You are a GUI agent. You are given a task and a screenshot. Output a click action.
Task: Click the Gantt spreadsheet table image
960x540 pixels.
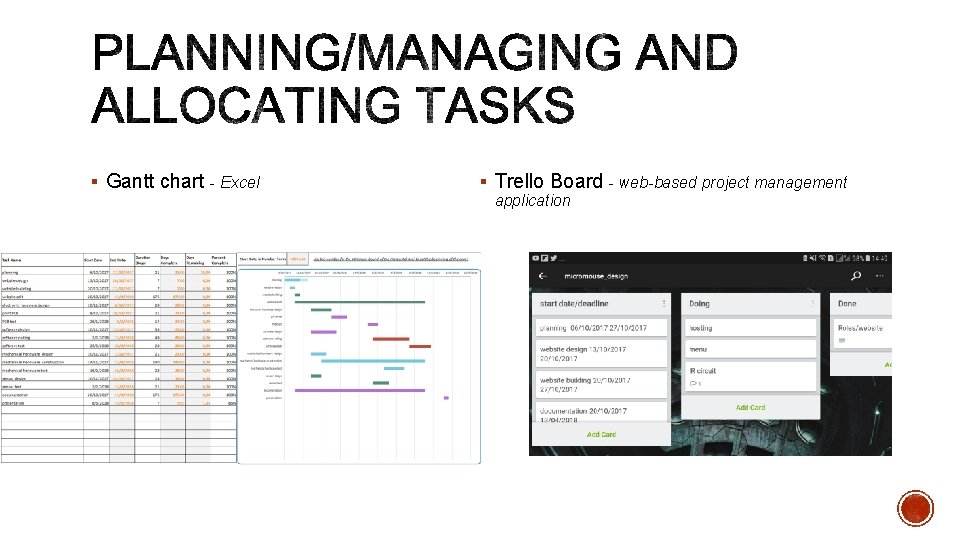119,358
